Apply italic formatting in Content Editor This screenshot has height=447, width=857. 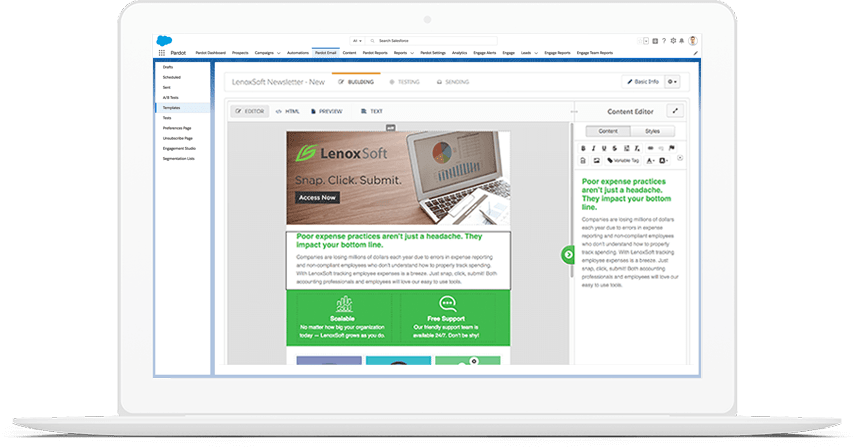pos(594,148)
